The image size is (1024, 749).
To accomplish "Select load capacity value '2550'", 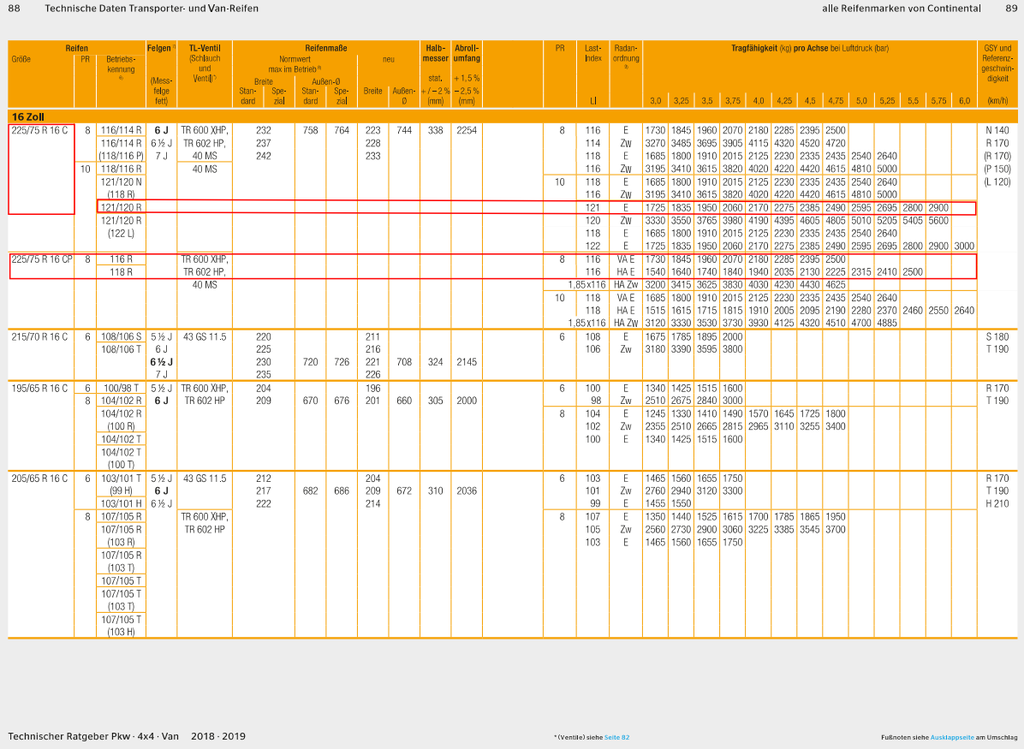I will pyautogui.click(x=938, y=311).
